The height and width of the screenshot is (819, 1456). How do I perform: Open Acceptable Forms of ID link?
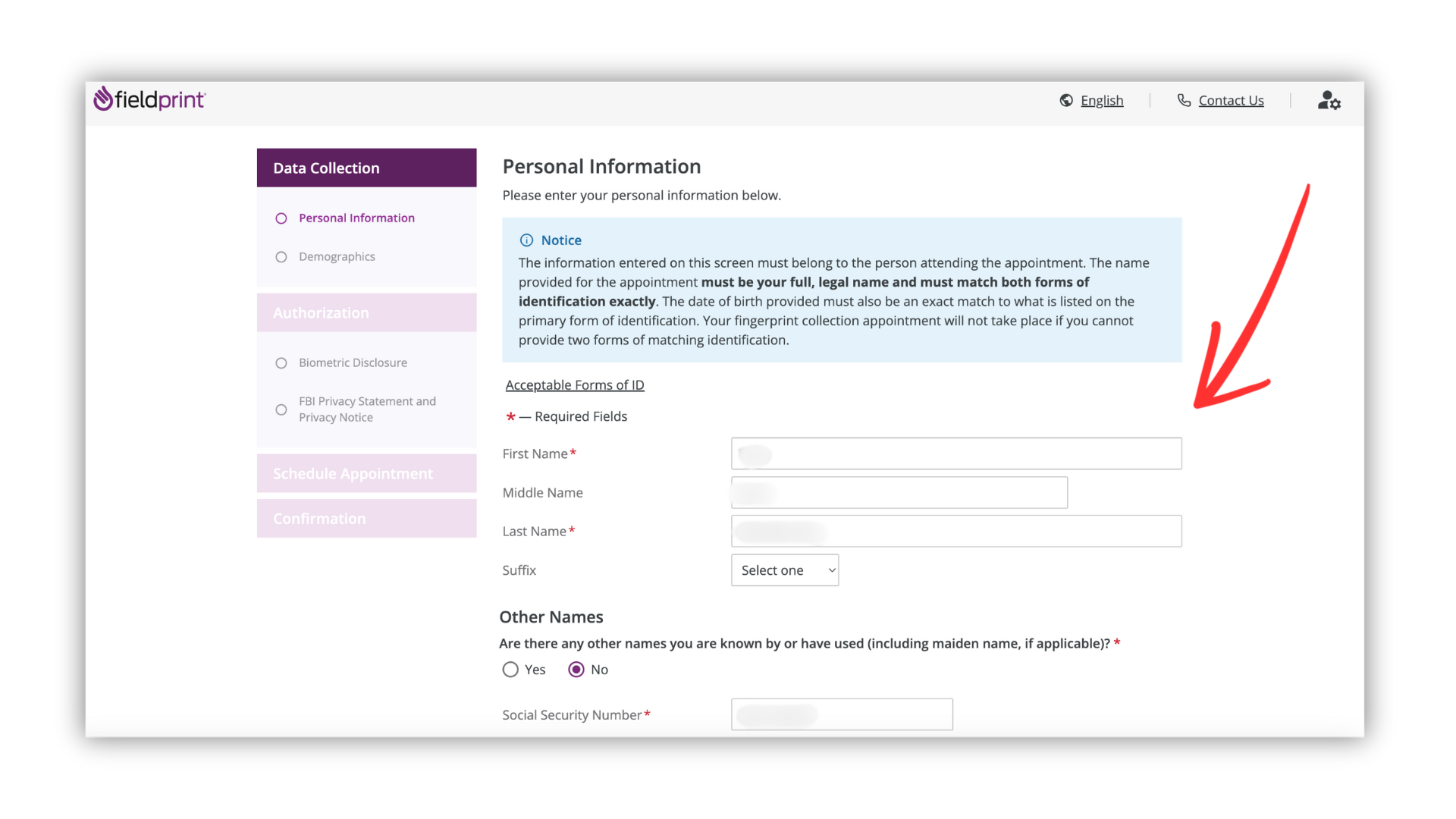(575, 385)
